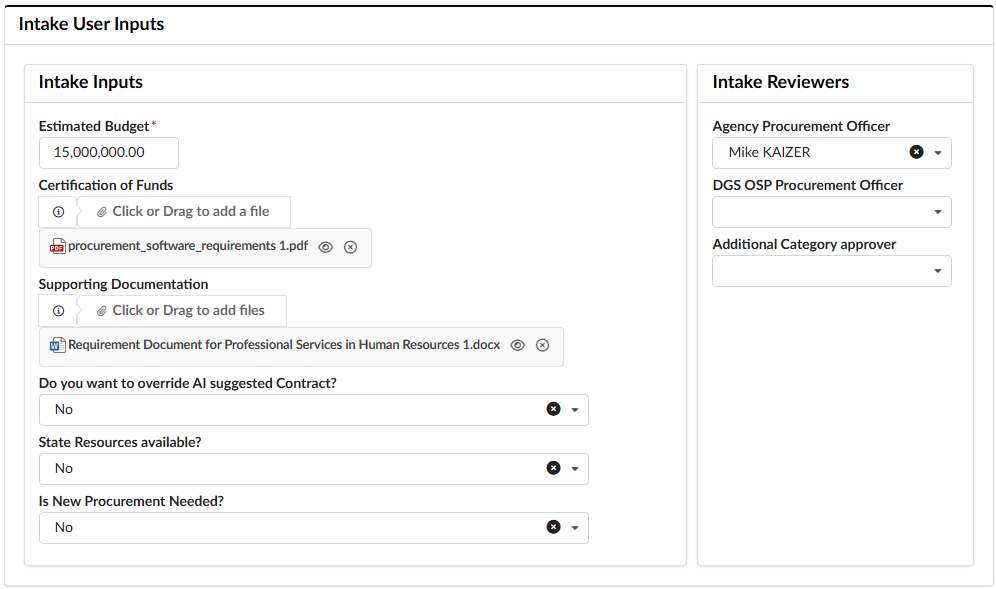996x589 pixels.
Task: Remove procurement_software_requirements 1.pdf attachment
Action: point(351,247)
